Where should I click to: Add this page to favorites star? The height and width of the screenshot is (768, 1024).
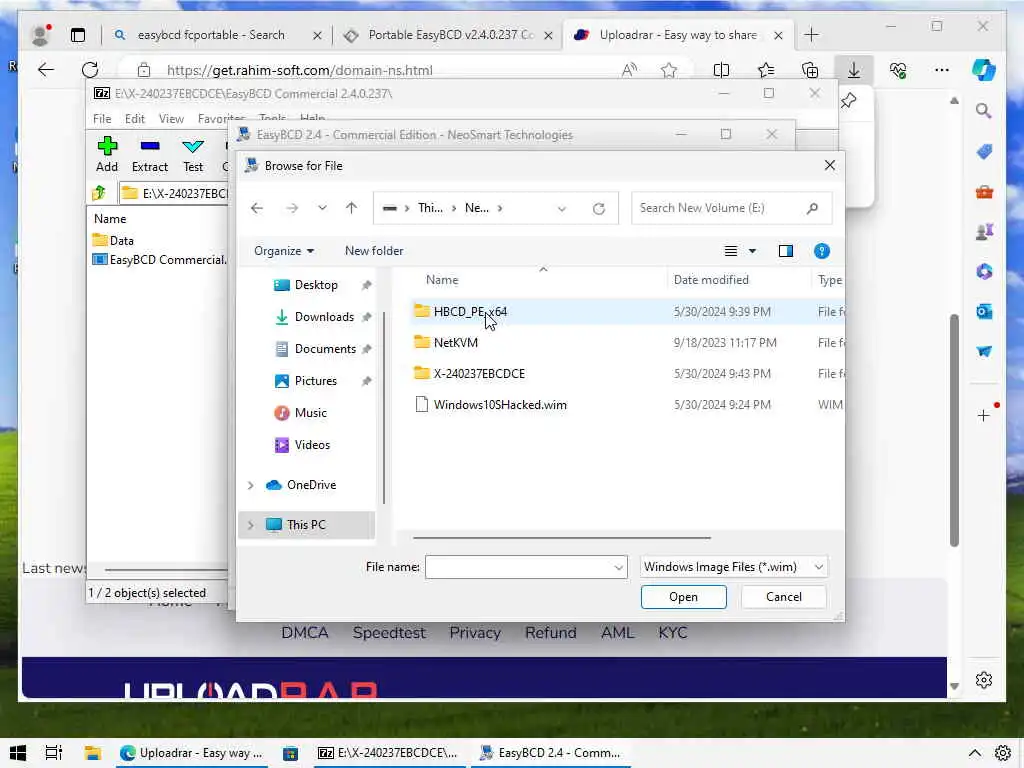(x=669, y=70)
